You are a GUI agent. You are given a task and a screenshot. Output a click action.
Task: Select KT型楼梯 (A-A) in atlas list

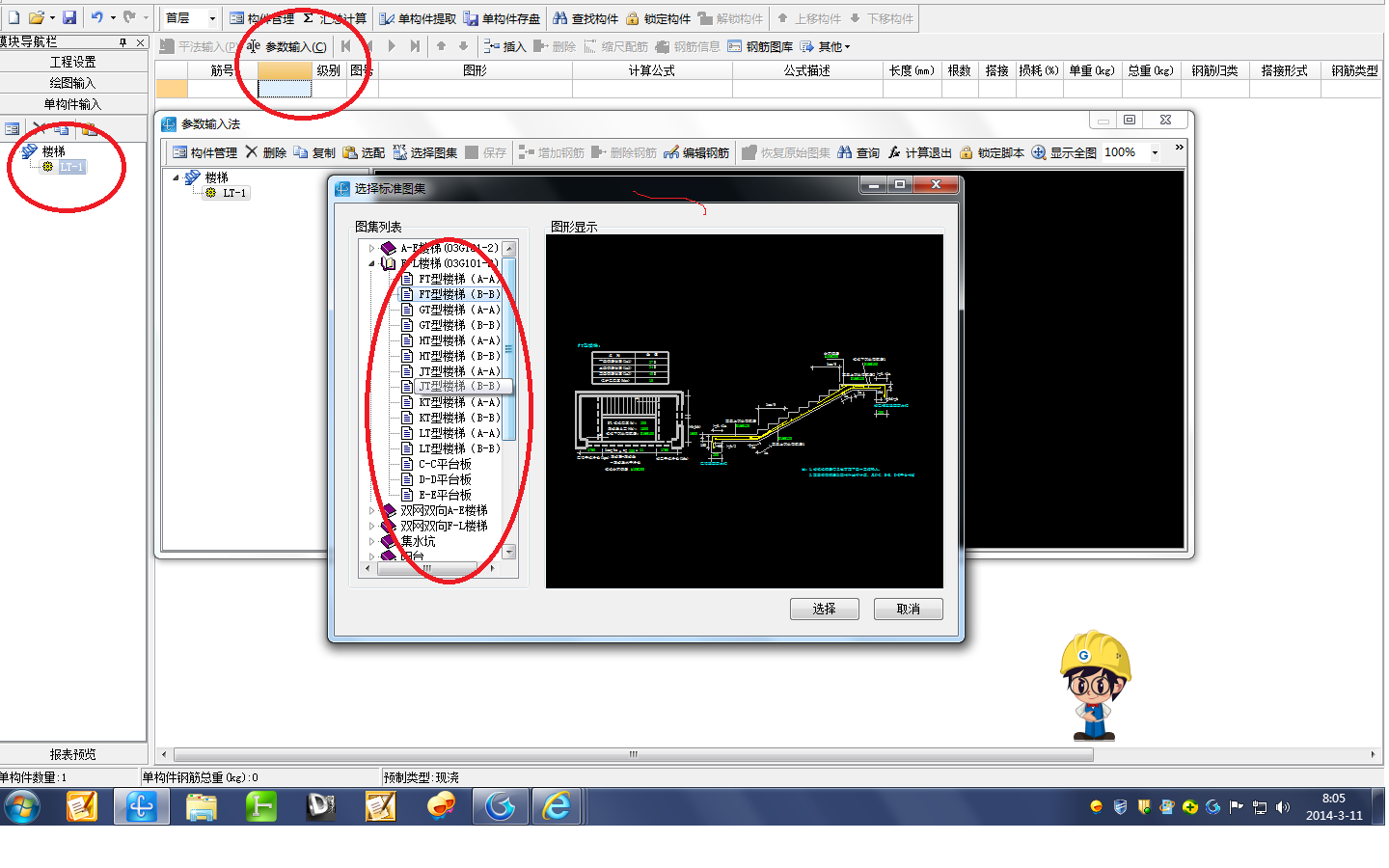[459, 402]
